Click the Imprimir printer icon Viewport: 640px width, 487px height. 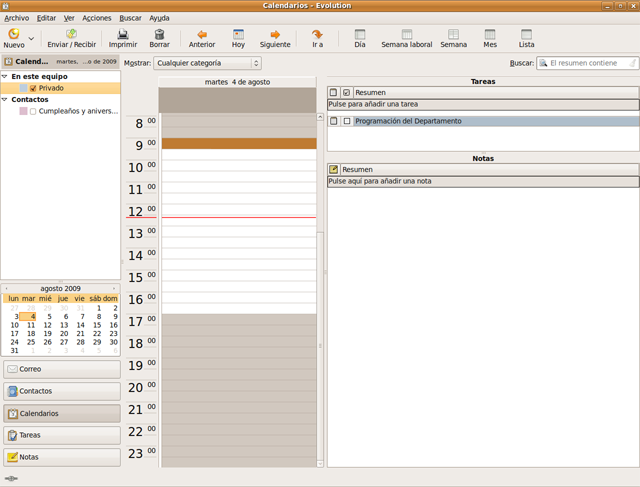click(122, 34)
